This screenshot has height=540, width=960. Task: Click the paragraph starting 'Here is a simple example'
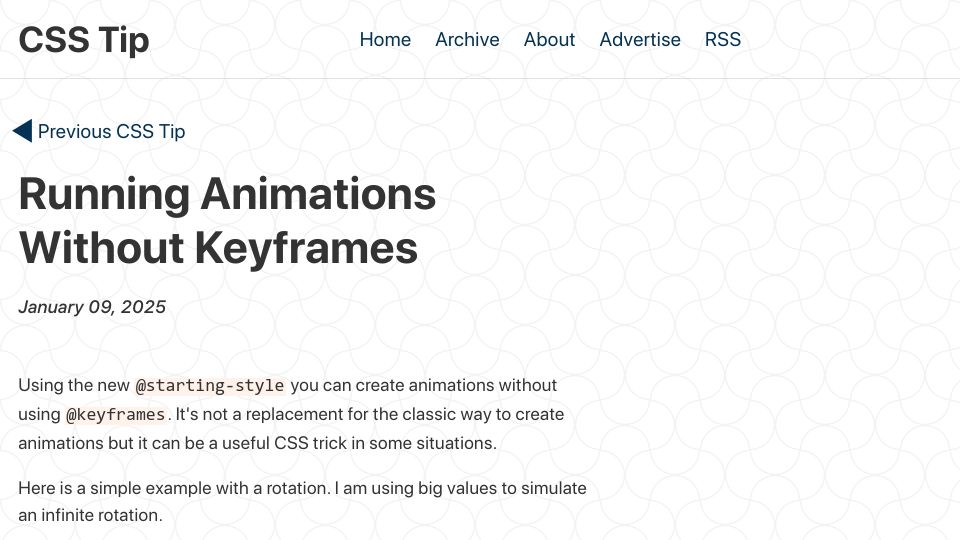pos(302,501)
